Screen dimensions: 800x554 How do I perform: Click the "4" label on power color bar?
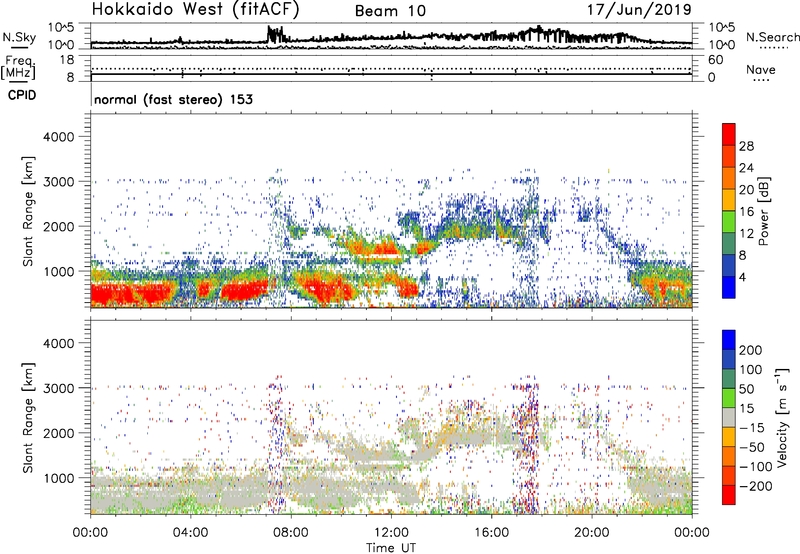click(742, 277)
